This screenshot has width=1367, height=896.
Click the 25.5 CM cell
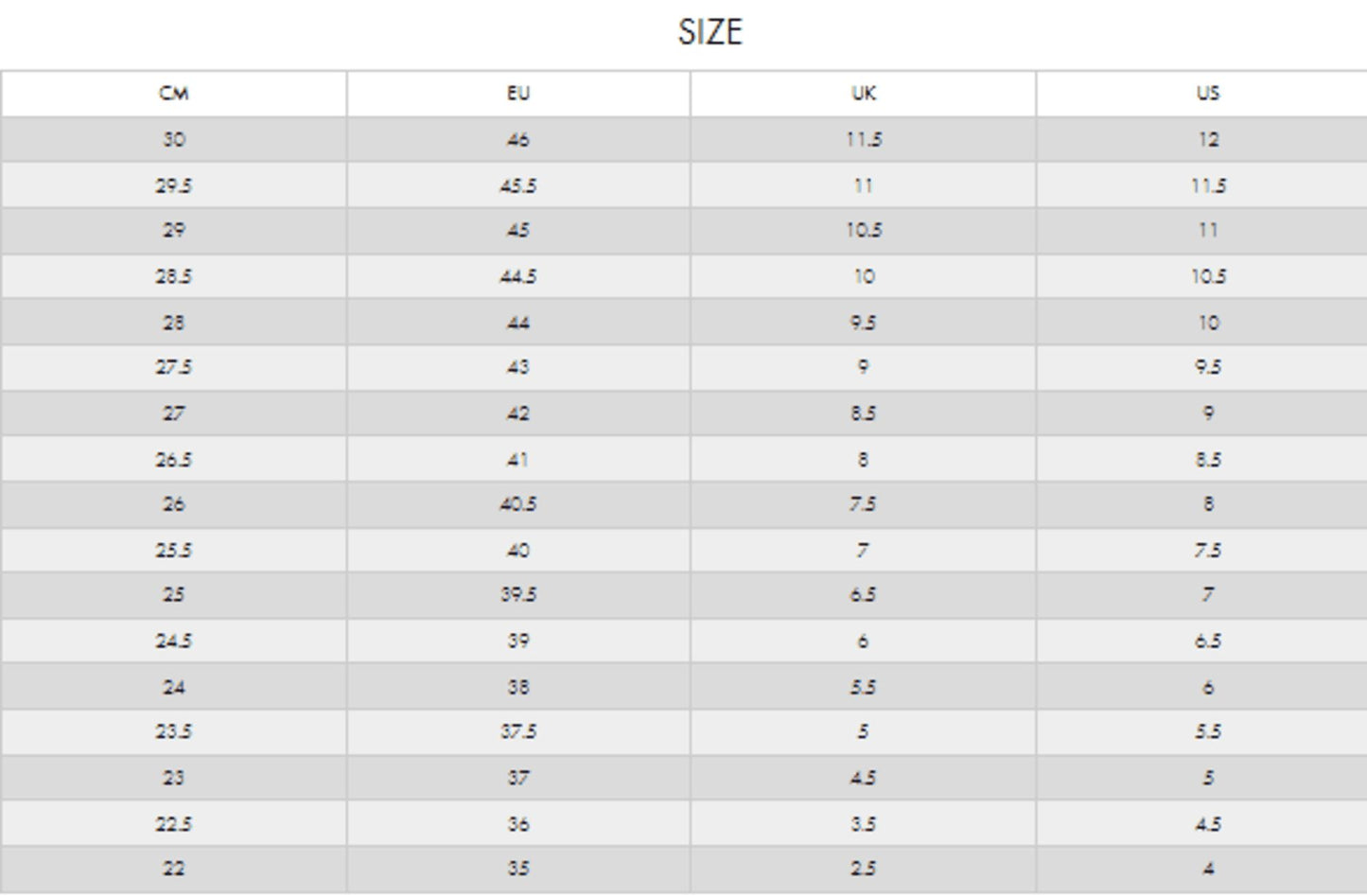pyautogui.click(x=173, y=550)
